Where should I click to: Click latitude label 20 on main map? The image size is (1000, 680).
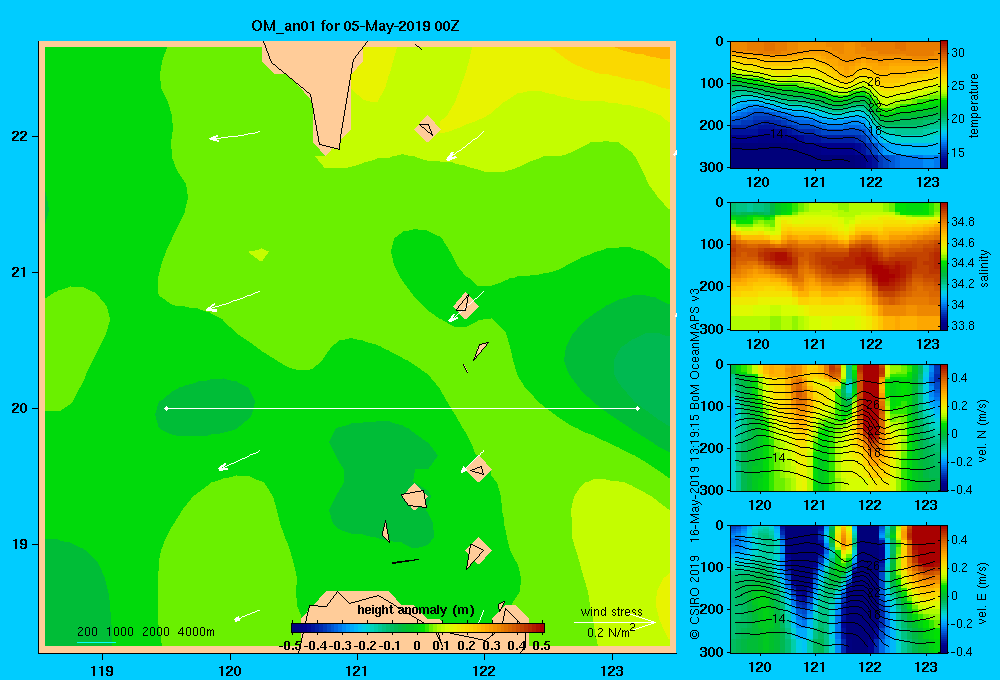pos(20,408)
